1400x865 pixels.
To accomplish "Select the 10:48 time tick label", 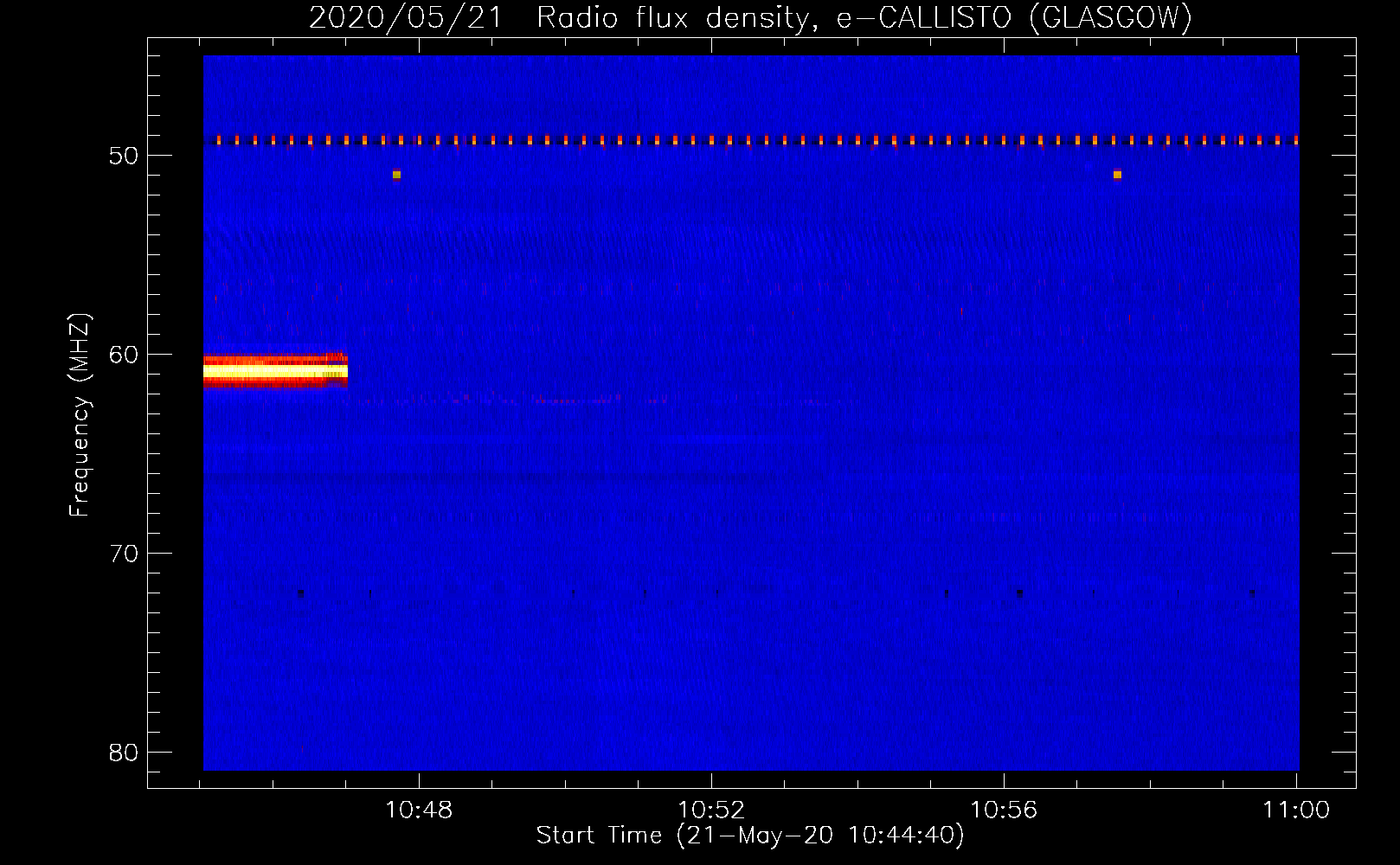I will click(419, 811).
